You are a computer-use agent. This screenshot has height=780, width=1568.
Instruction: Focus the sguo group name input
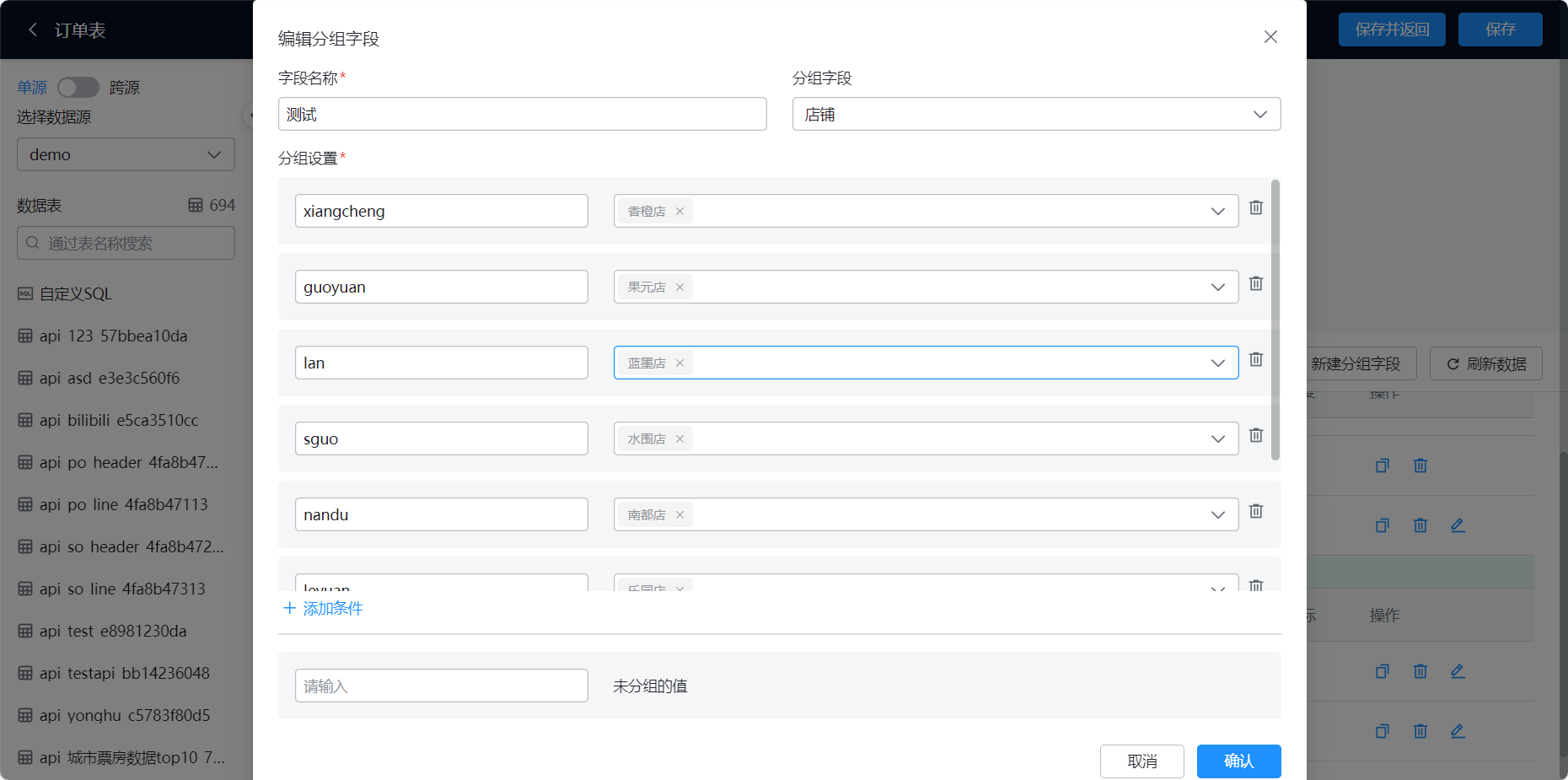click(x=441, y=438)
